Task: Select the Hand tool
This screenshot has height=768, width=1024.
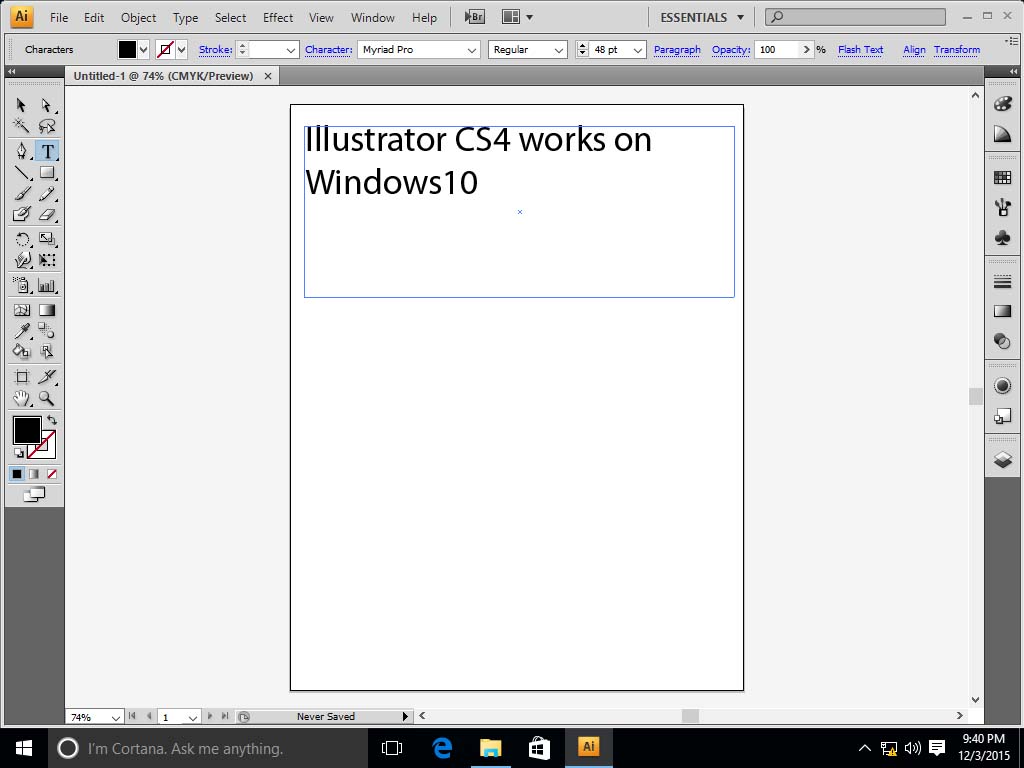Action: (22, 398)
